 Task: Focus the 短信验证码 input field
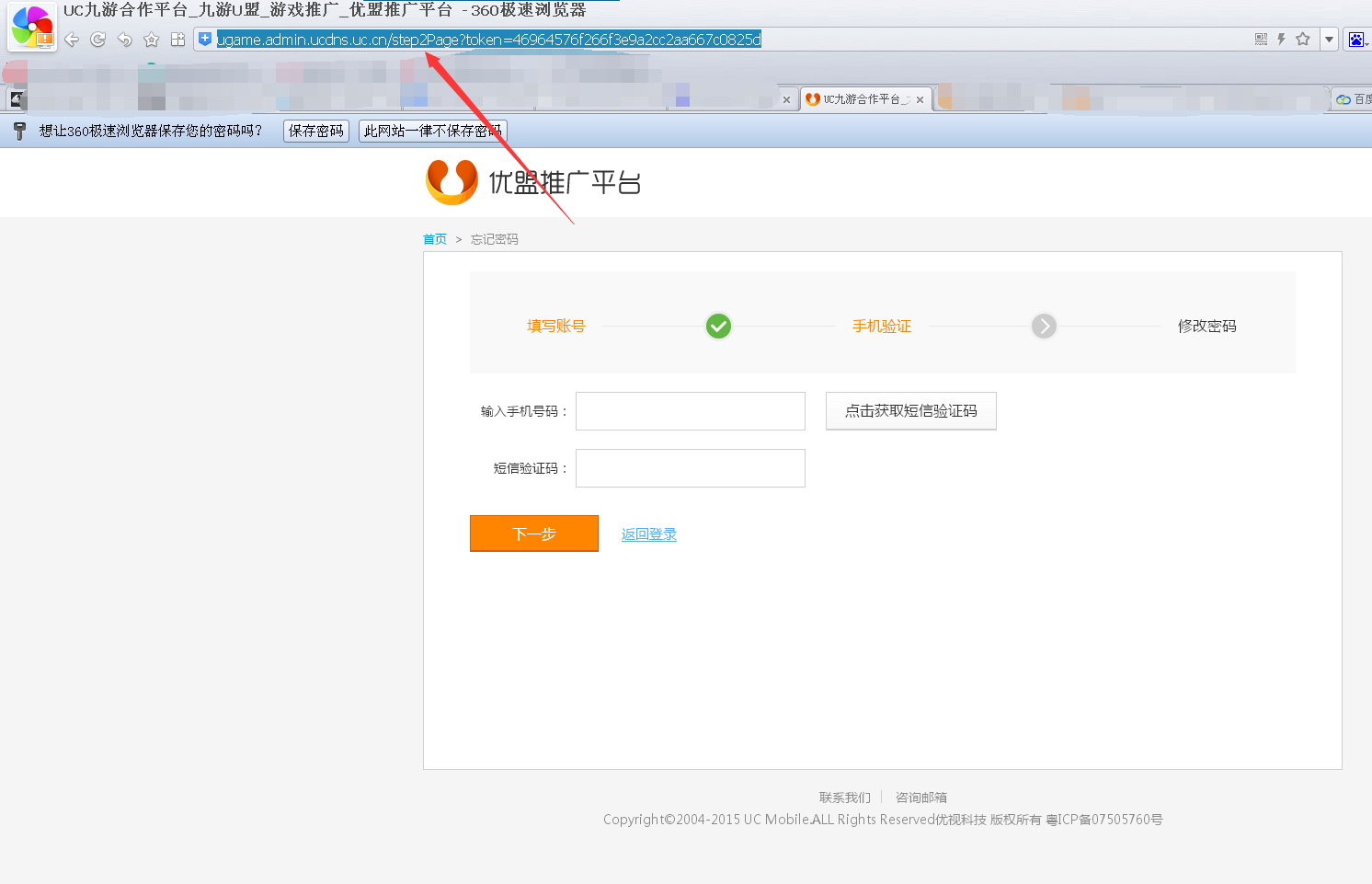(x=691, y=468)
